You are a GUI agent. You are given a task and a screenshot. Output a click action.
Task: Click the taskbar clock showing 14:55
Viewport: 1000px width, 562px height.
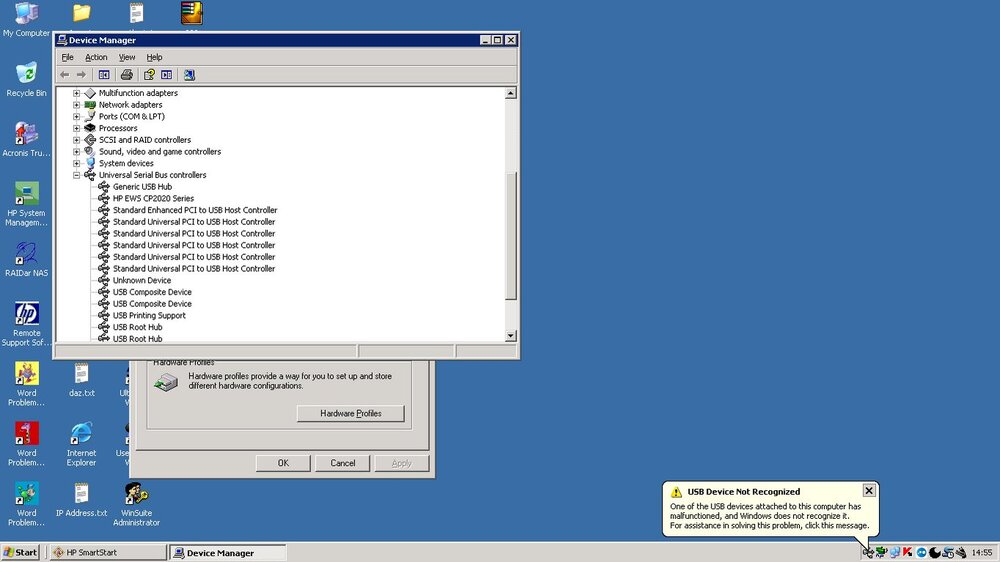click(x=982, y=552)
